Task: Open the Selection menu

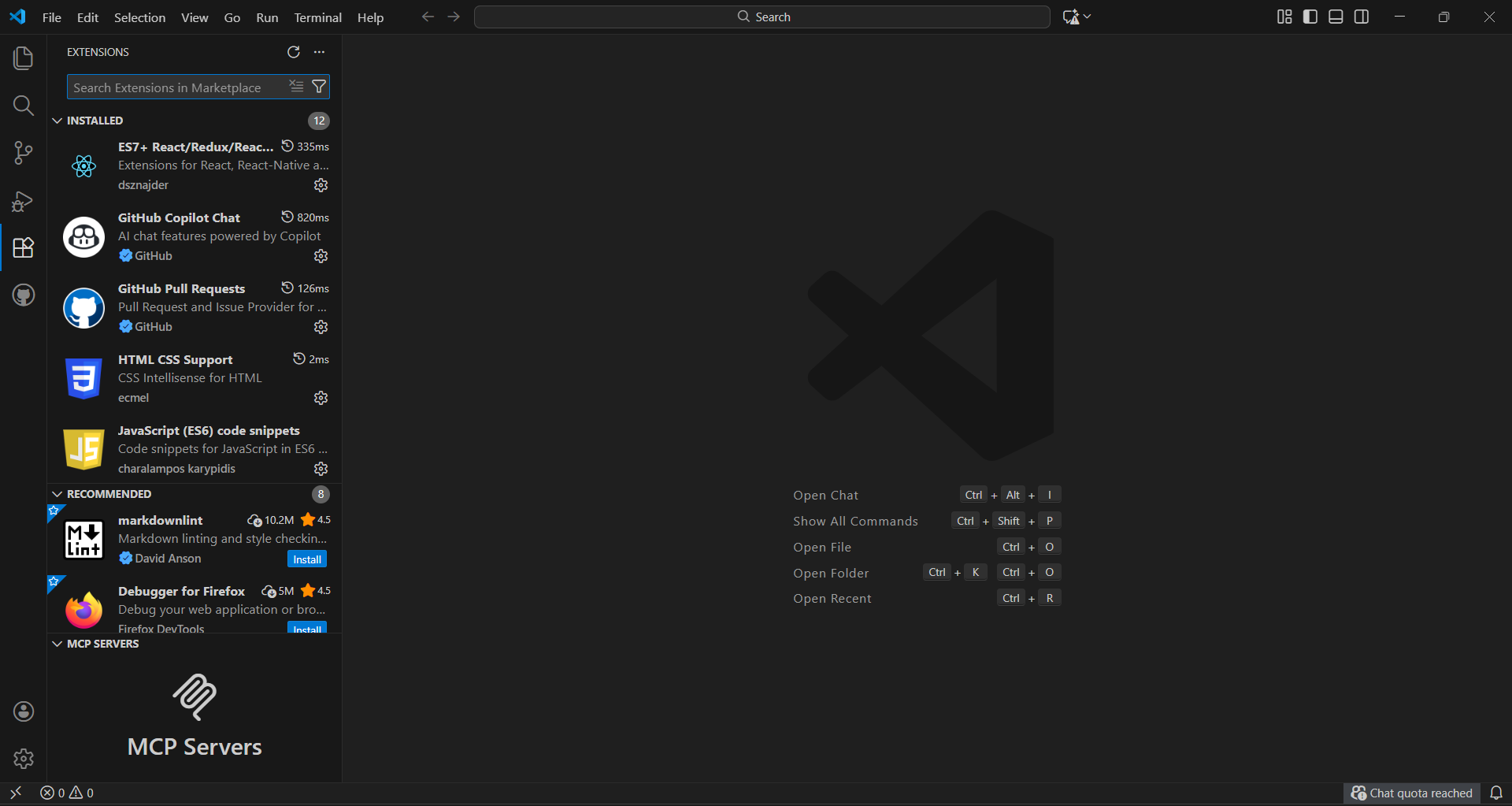Action: point(139,17)
